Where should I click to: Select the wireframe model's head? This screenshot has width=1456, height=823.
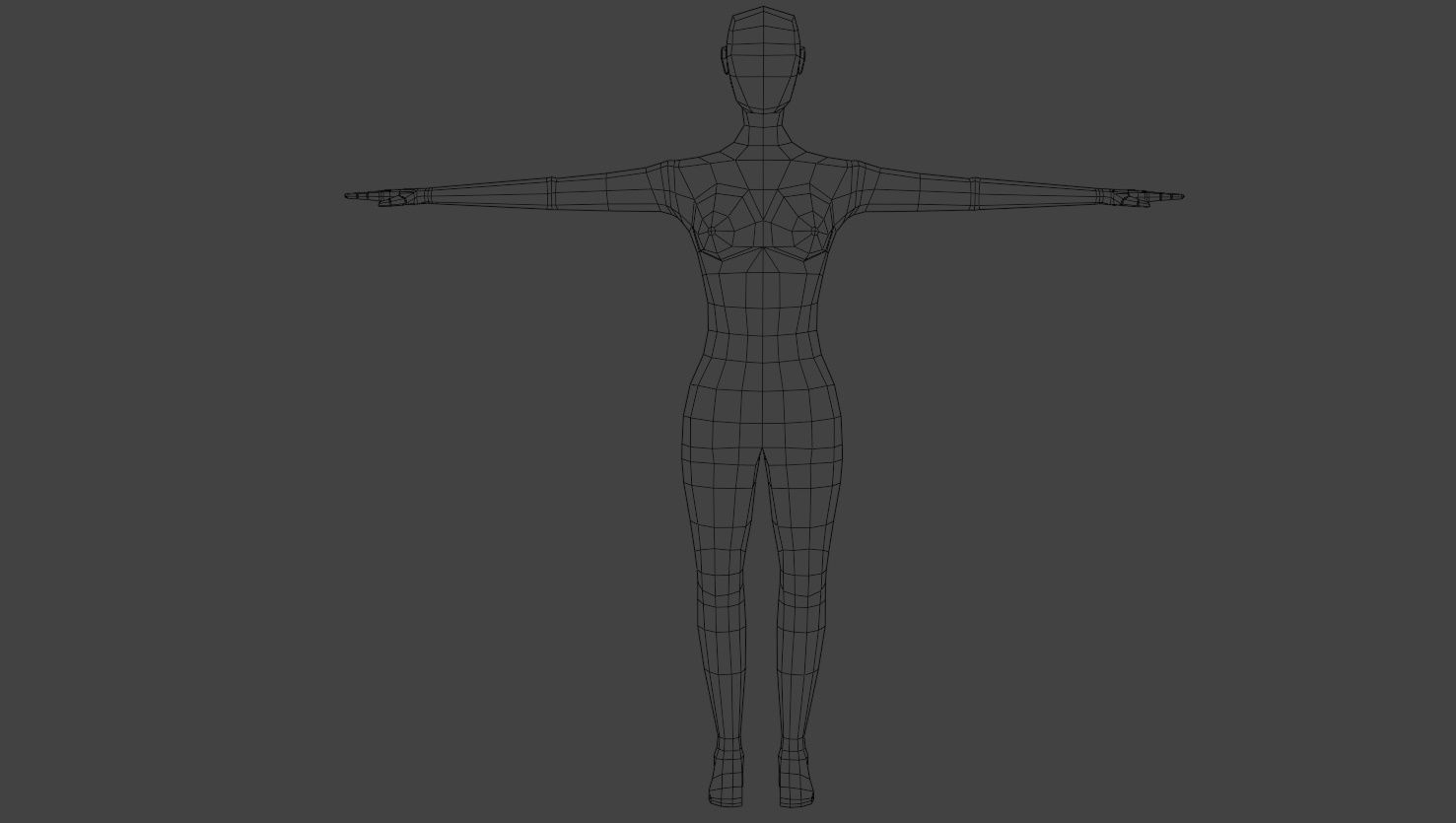[x=761, y=60]
